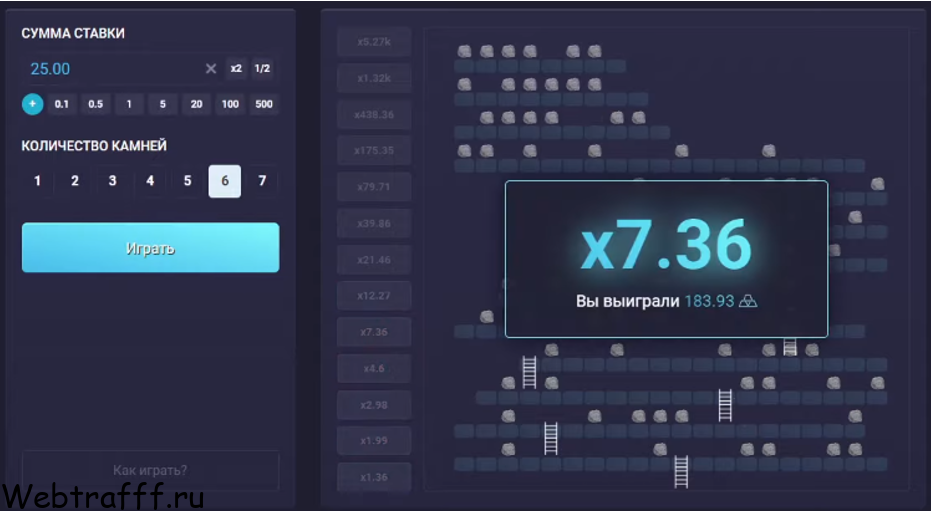
Task: Click the x1.36 multiplier label
Action: tap(374, 477)
